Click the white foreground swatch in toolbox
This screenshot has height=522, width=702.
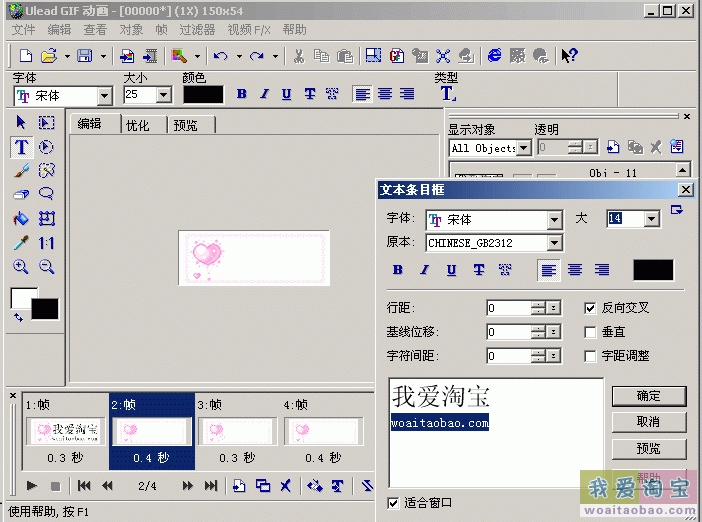pyautogui.click(x=21, y=296)
